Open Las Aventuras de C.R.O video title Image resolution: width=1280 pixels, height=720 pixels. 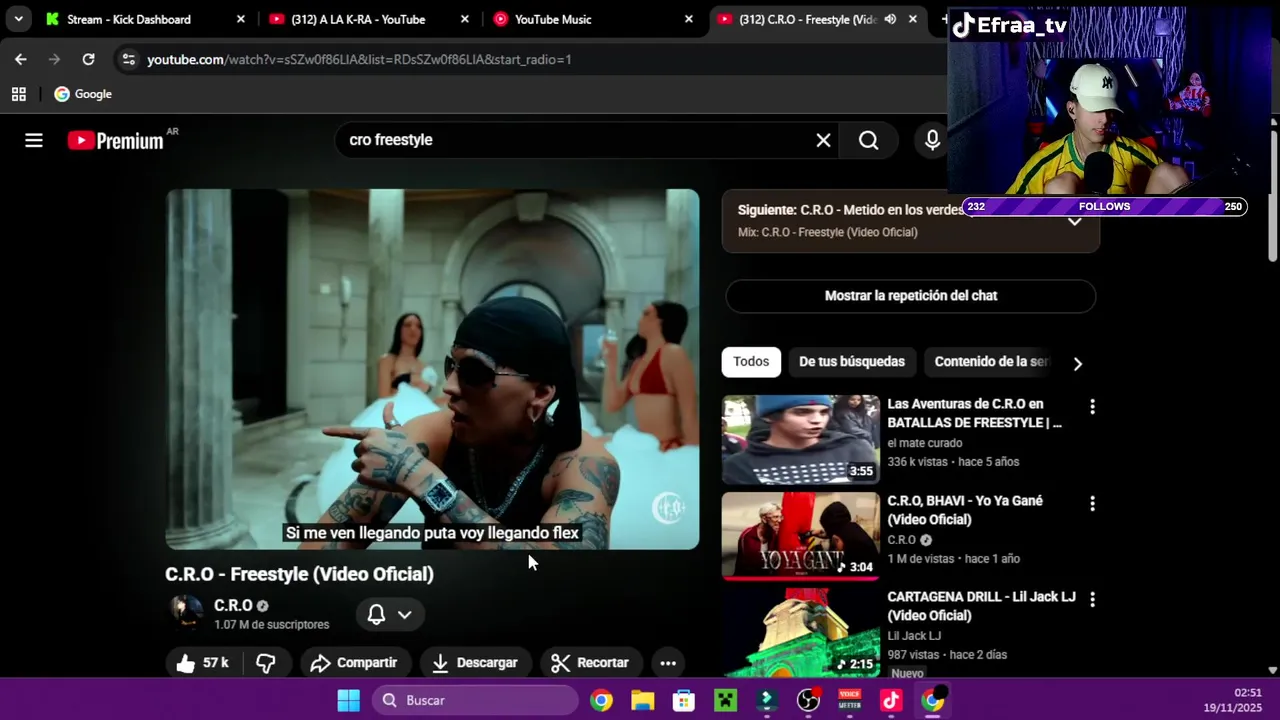pos(975,413)
